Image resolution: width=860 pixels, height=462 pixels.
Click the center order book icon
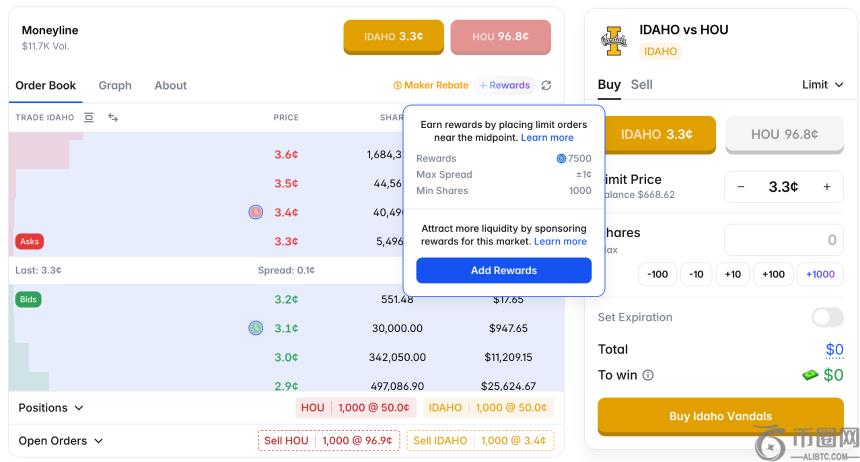[x=89, y=118]
